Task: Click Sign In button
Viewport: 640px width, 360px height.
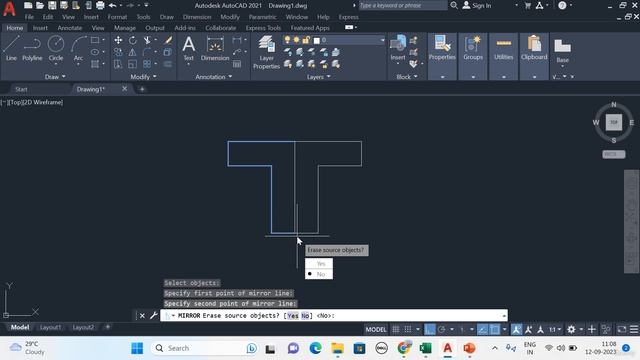Action: [x=477, y=6]
